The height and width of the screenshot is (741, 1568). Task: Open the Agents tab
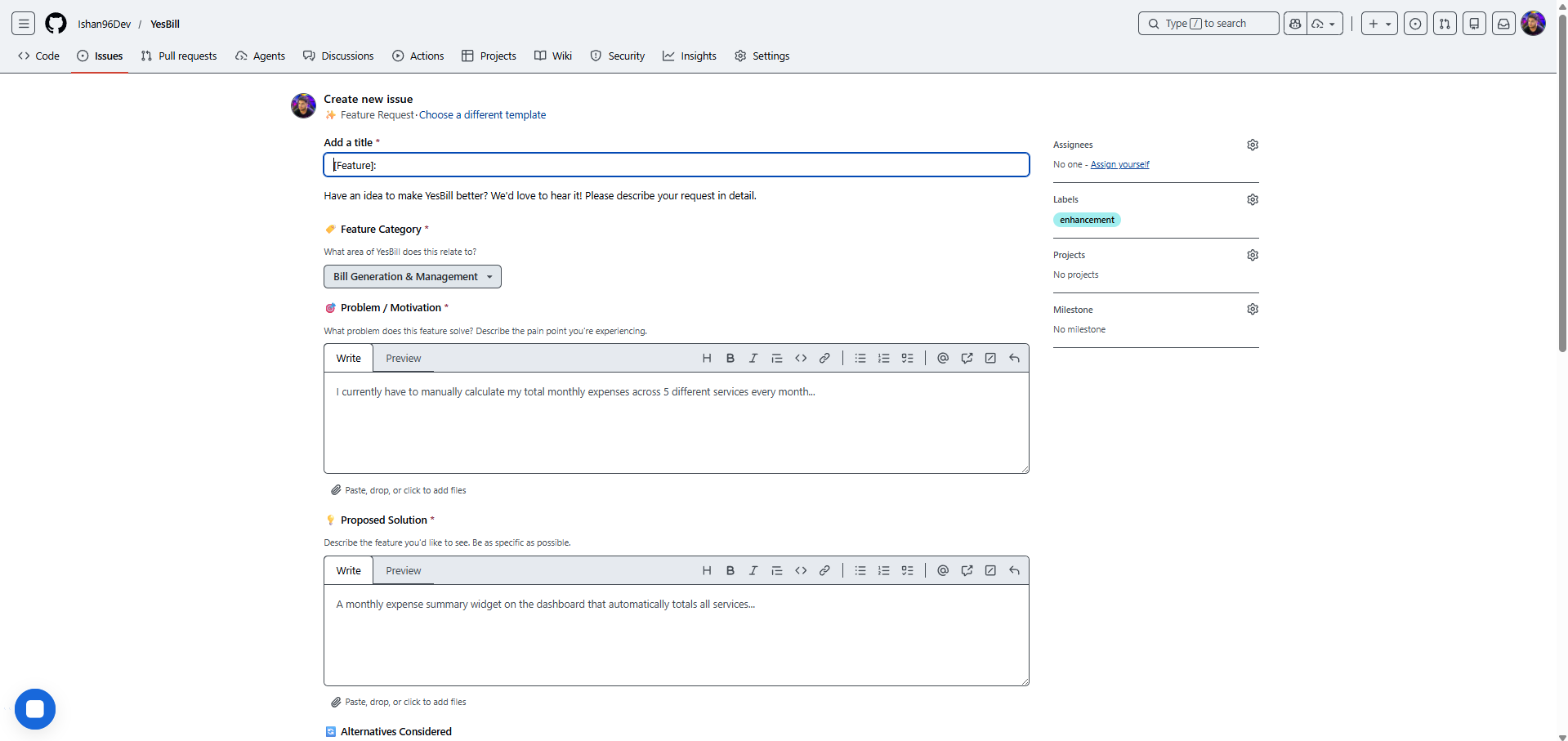(261, 56)
